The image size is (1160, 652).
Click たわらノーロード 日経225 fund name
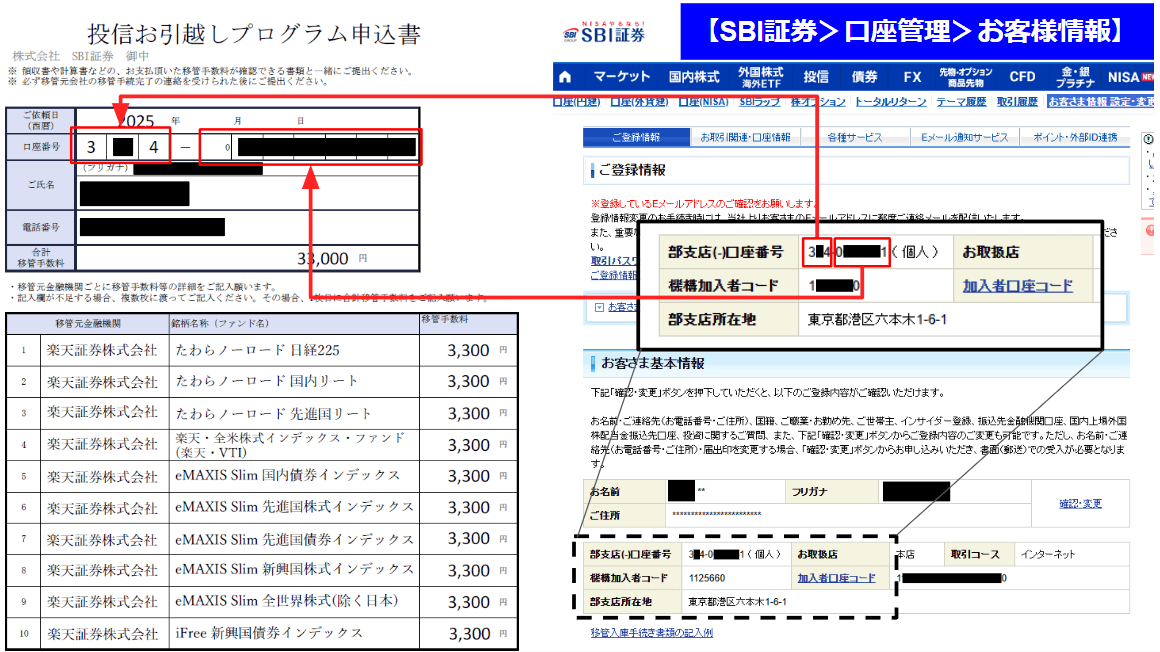(257, 350)
